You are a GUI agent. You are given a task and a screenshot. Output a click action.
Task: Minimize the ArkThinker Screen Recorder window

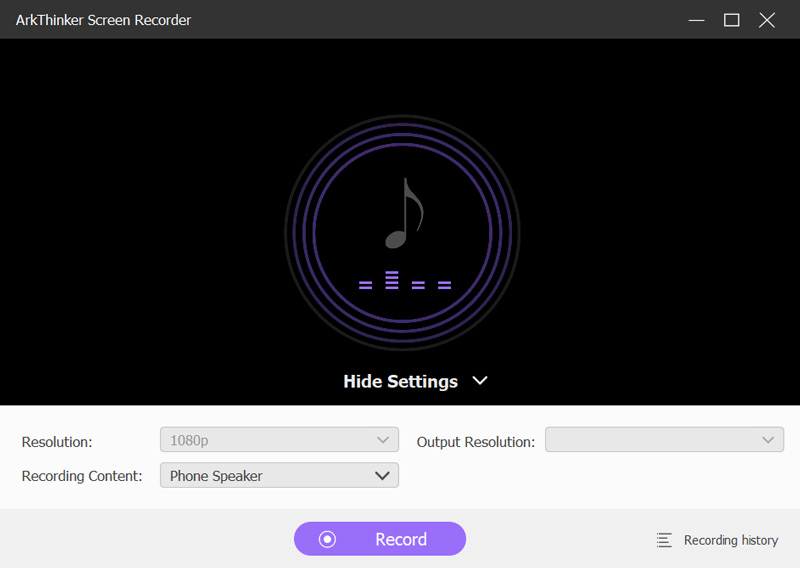(696, 20)
